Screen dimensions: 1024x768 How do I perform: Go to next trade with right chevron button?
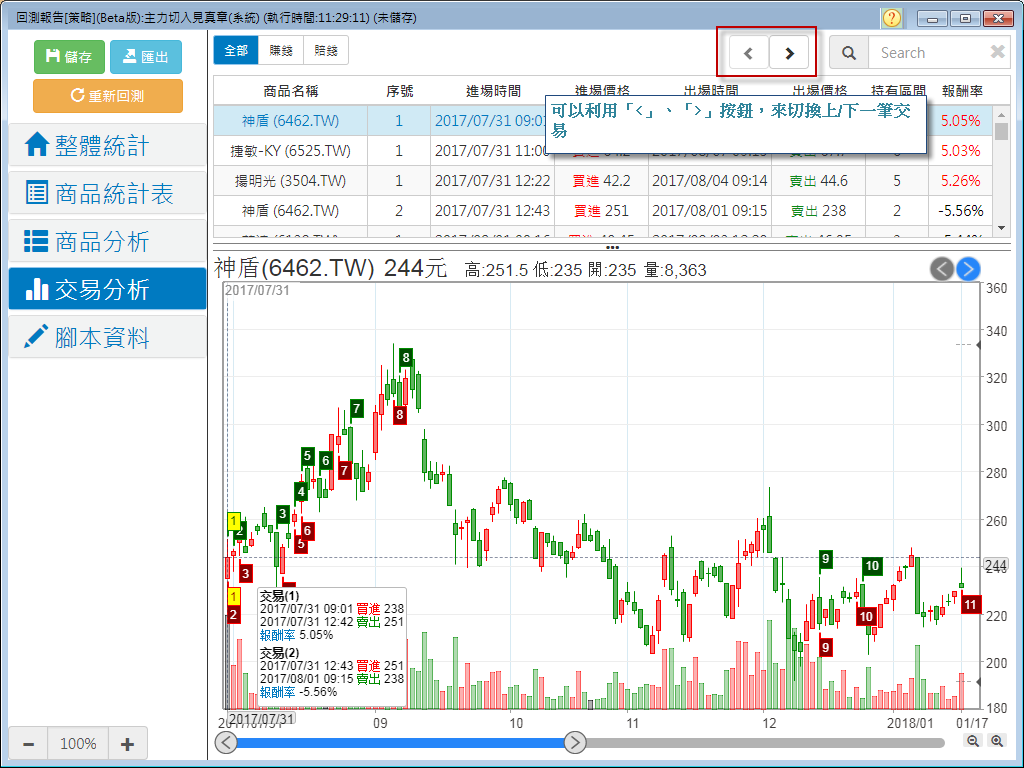(789, 53)
